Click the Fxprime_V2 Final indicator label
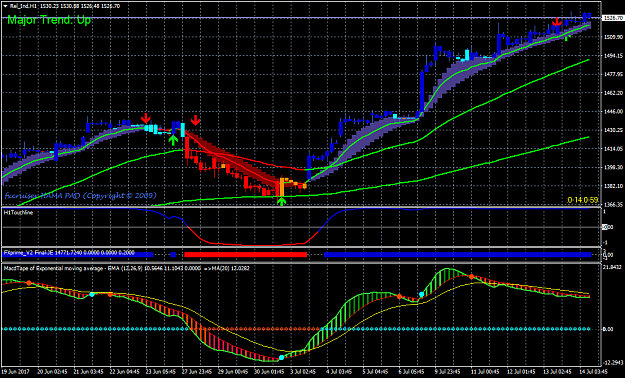625x378 pixels. pyautogui.click(x=69, y=253)
